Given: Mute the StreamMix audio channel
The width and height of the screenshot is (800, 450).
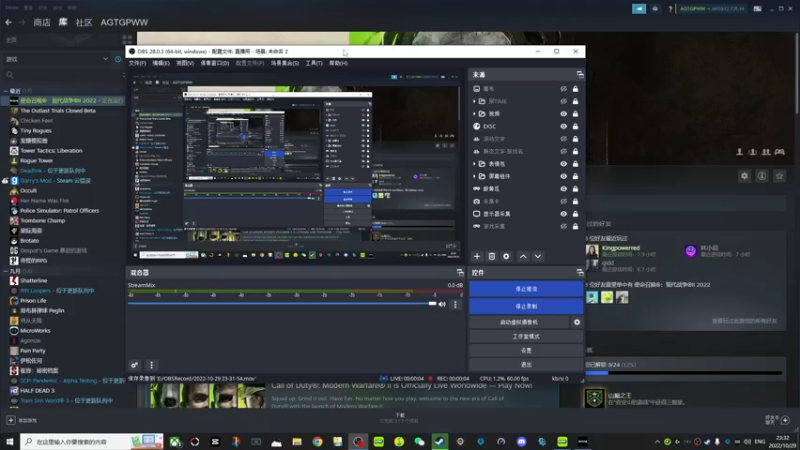Looking at the screenshot, I should point(442,304).
